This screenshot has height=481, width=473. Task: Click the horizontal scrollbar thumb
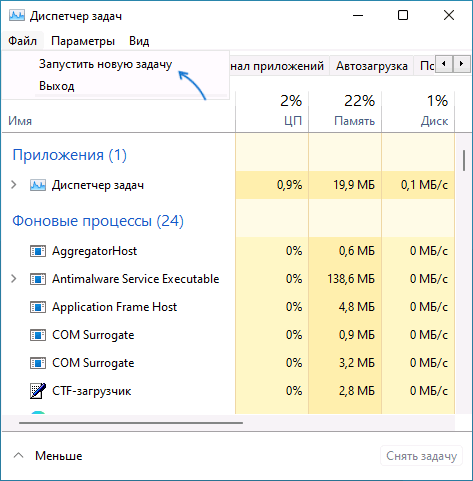click(131, 423)
